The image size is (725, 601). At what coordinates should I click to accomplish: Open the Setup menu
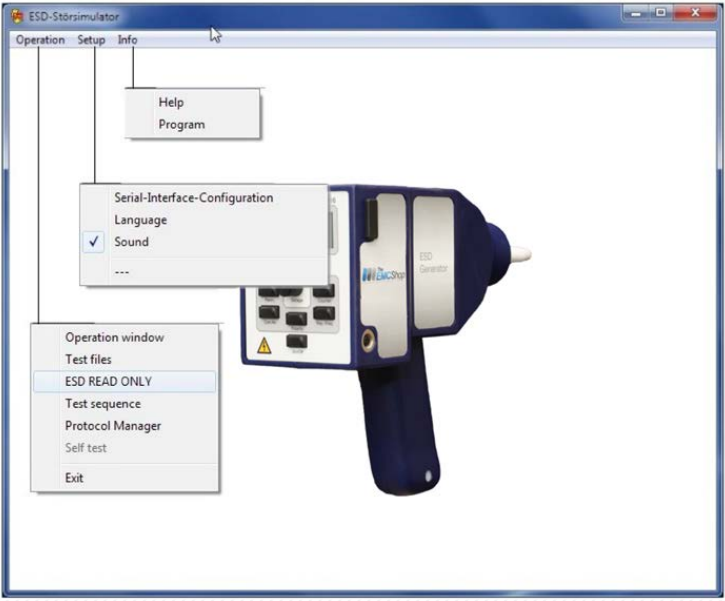(x=91, y=40)
